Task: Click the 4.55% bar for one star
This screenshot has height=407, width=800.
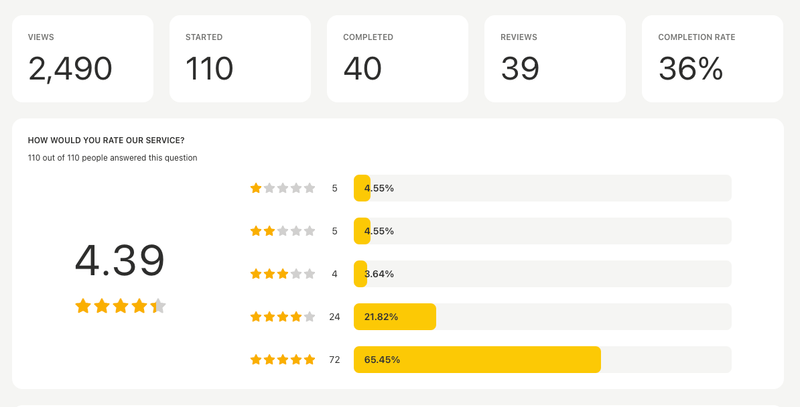Action: pyautogui.click(x=542, y=188)
